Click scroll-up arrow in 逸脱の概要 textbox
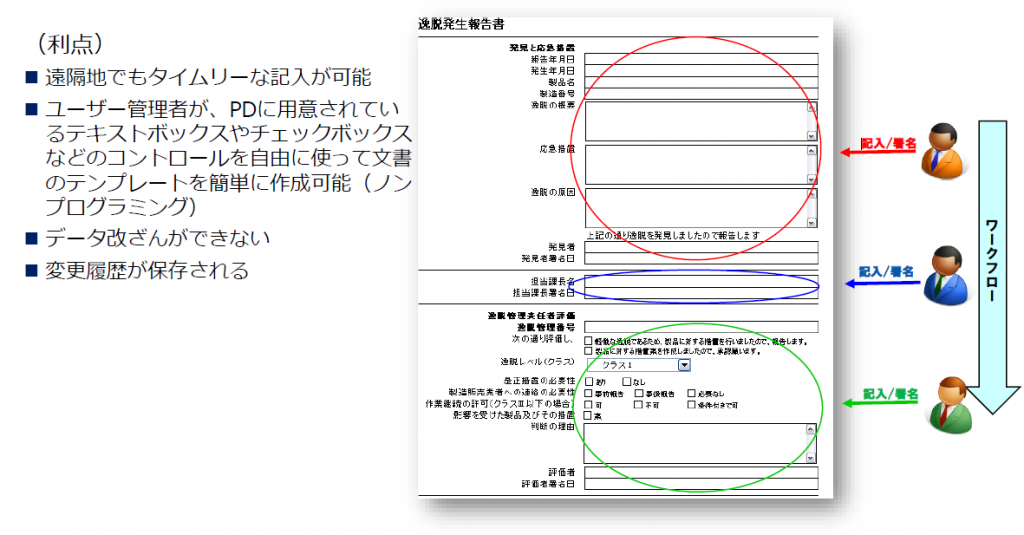The width and height of the screenshot is (1024, 535). coord(811,107)
